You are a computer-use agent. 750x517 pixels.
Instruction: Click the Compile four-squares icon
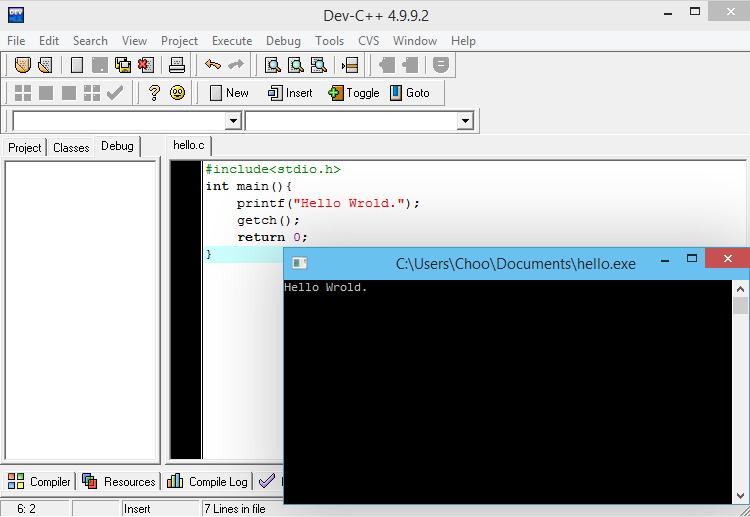pyautogui.click(x=22, y=93)
